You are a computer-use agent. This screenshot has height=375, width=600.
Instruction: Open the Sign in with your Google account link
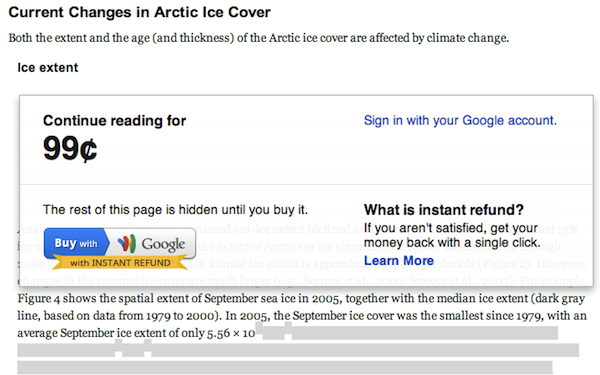(x=460, y=121)
